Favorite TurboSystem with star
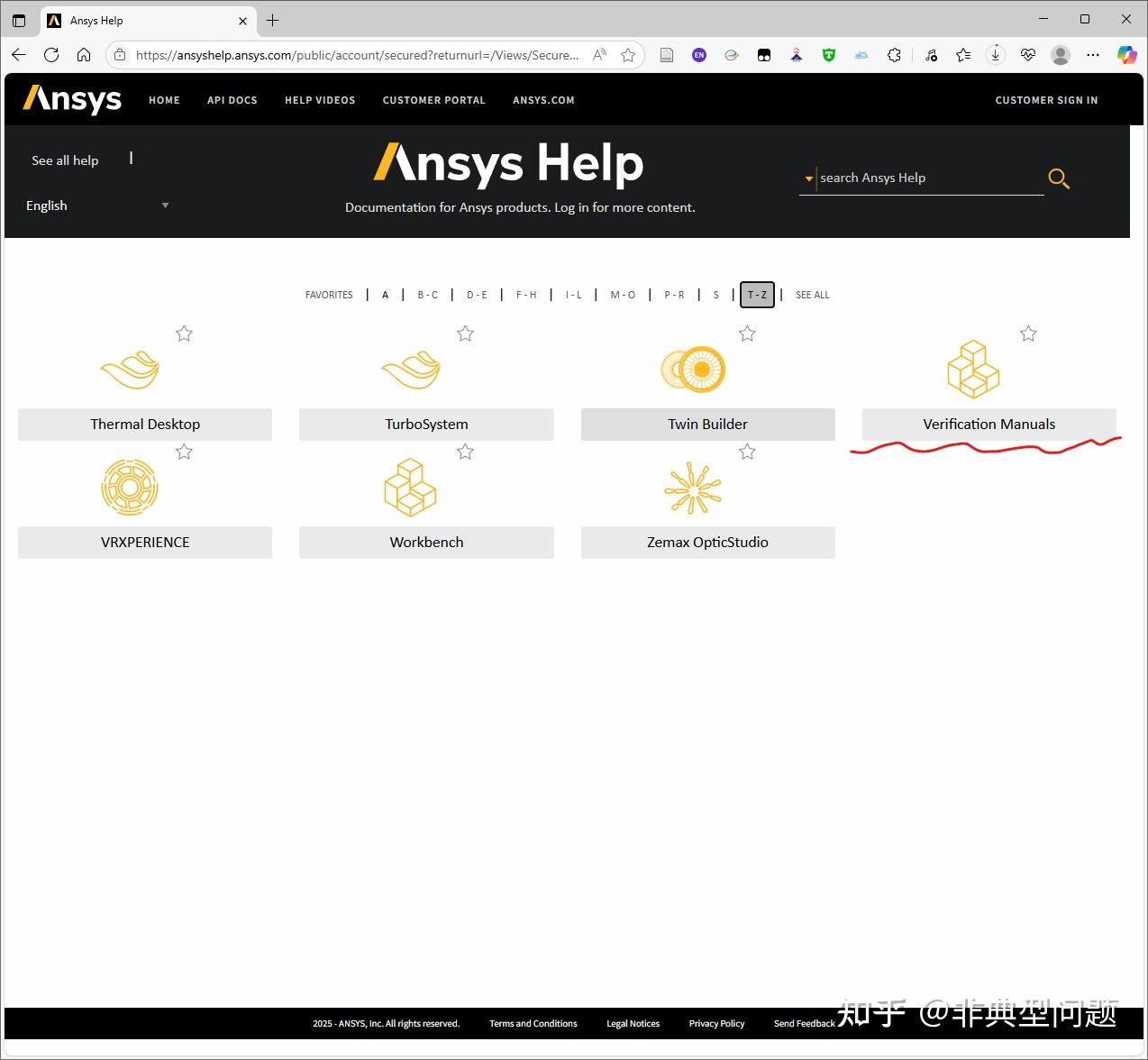This screenshot has height=1060, width=1148. (465, 334)
